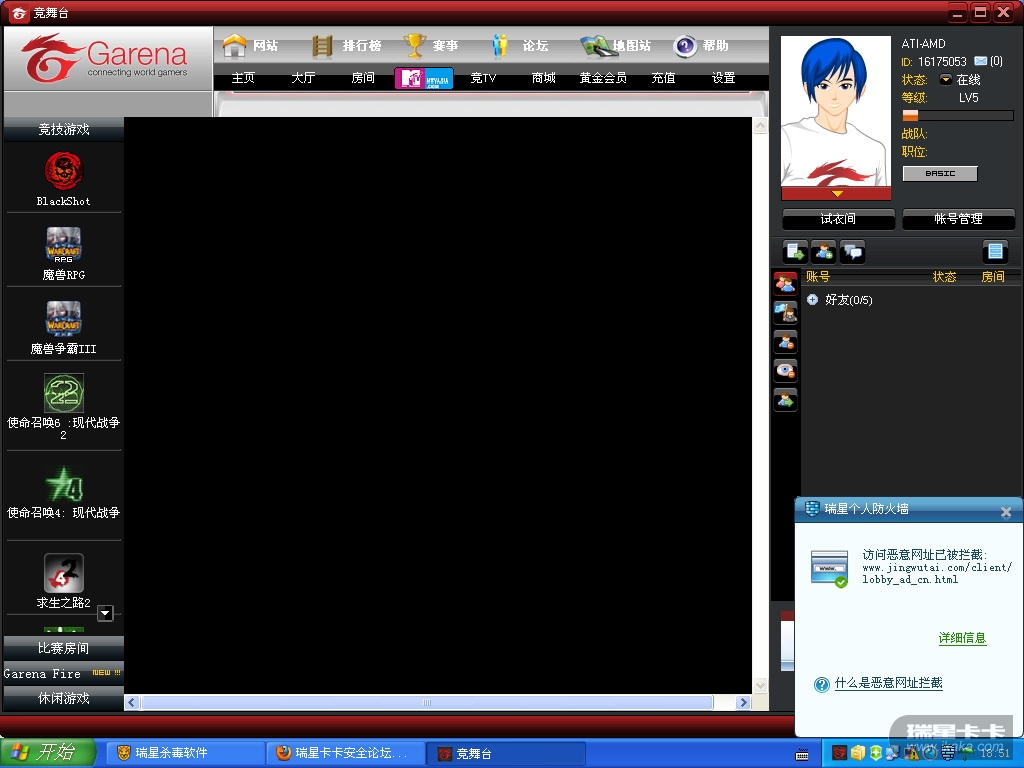Select 使命召唤6 现代战争2 game
1024x768 pixels.
(x=63, y=406)
